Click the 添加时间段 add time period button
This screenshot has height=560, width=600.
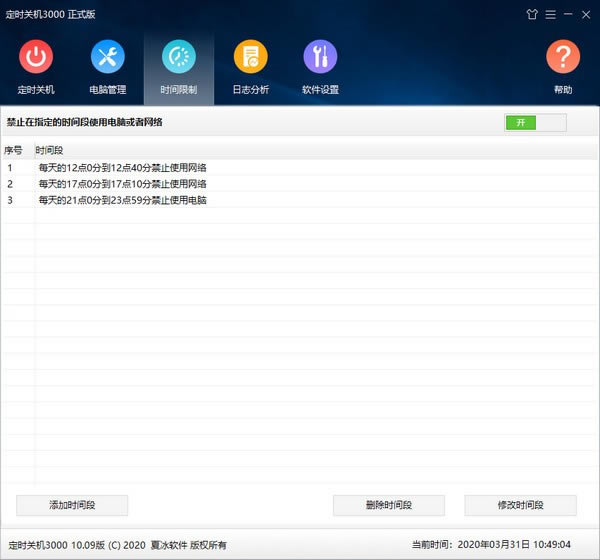pos(72,505)
